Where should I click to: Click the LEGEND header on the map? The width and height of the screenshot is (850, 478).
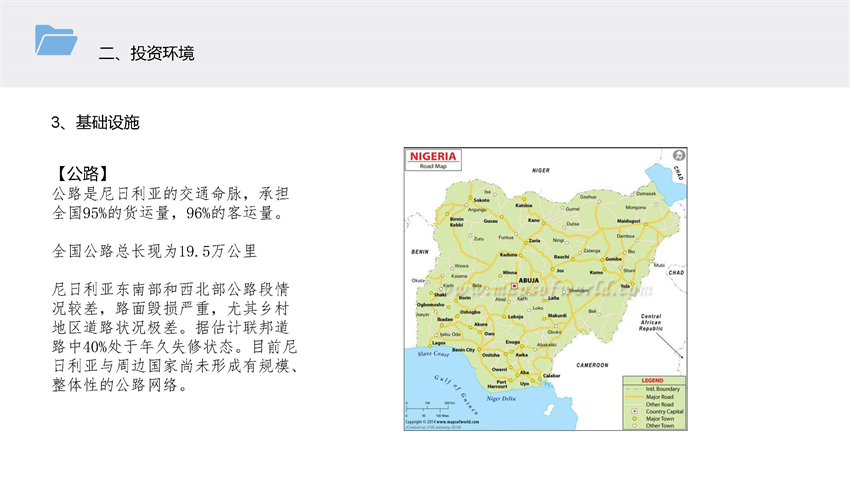[x=652, y=381]
